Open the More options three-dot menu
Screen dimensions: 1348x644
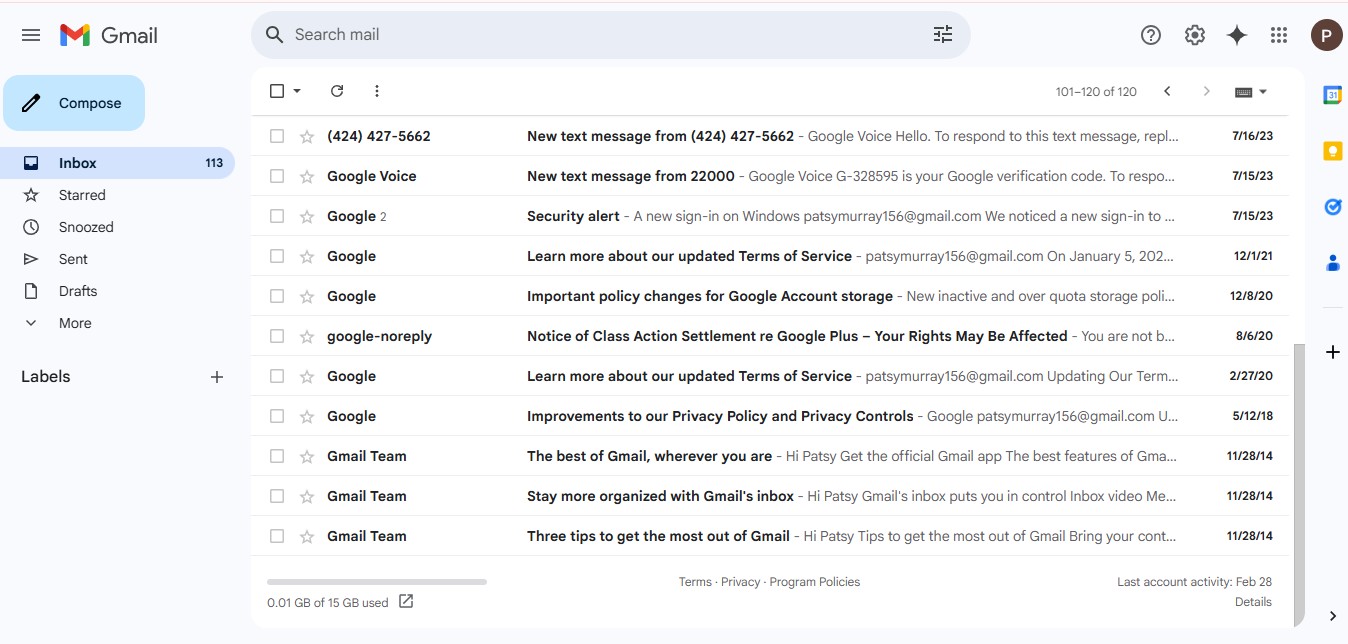click(x=377, y=91)
